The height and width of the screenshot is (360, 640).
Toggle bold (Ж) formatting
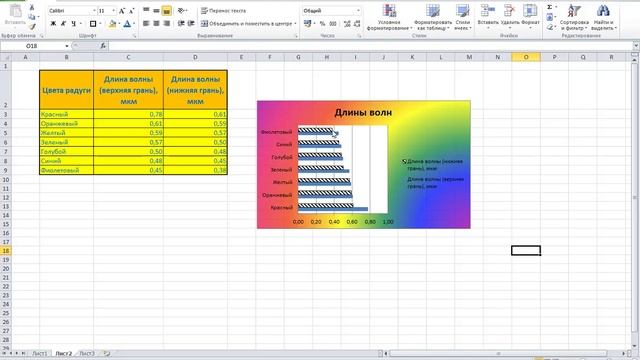[x=53, y=24]
